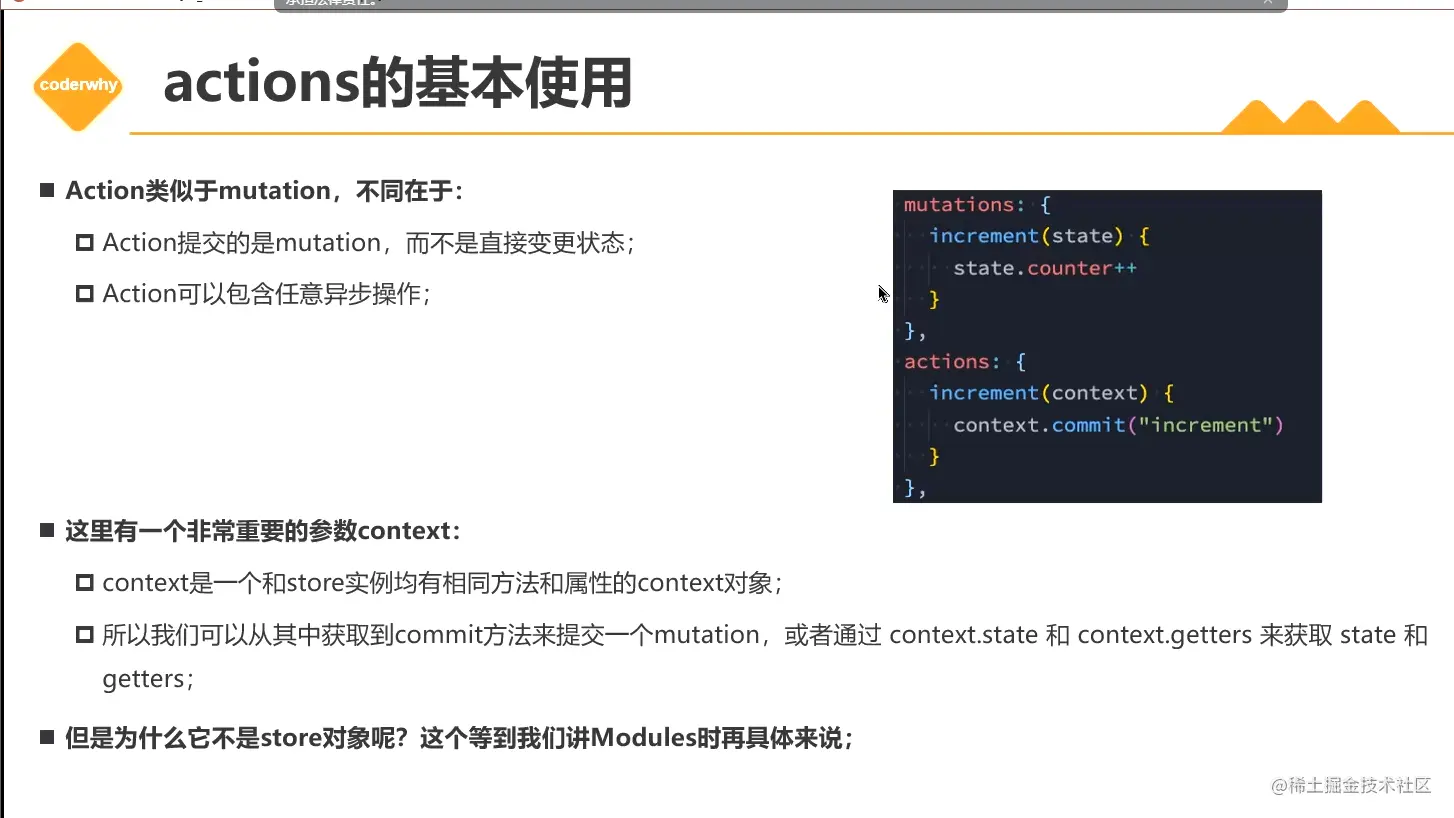Click the hollow bullet beside Action可以包含任意异步操作
The height and width of the screenshot is (818, 1454).
(85, 293)
